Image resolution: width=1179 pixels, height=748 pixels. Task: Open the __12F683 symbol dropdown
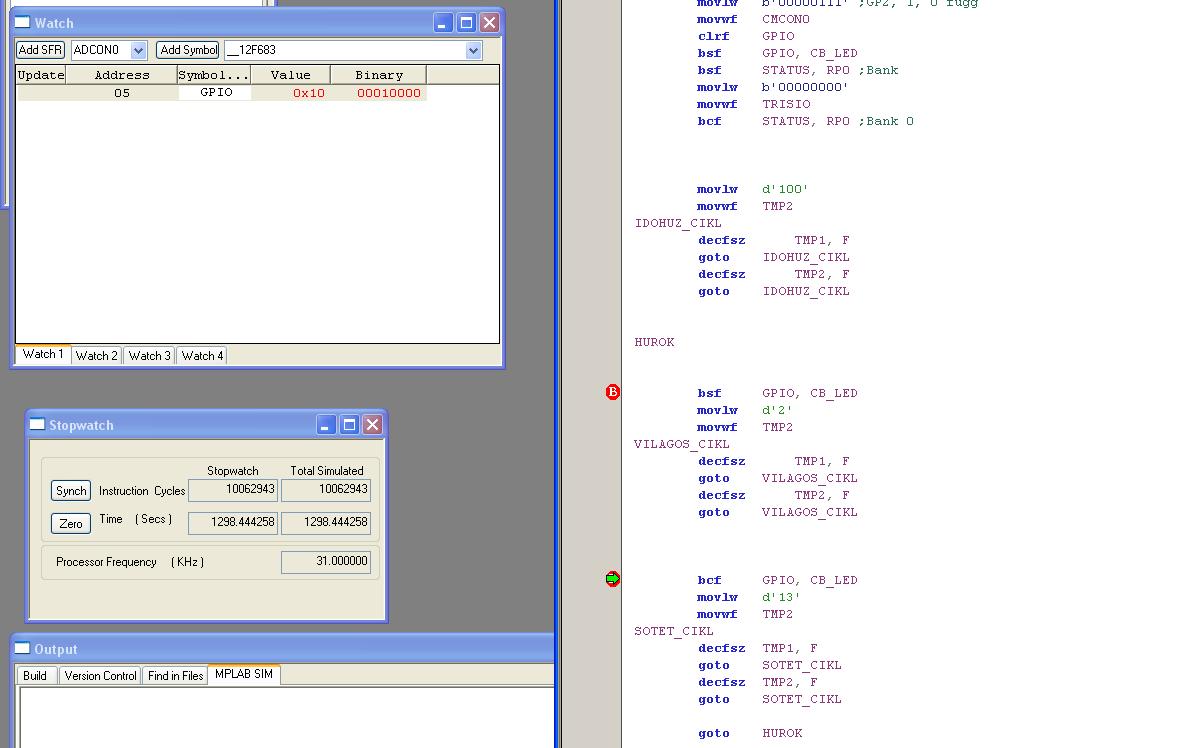click(x=473, y=50)
